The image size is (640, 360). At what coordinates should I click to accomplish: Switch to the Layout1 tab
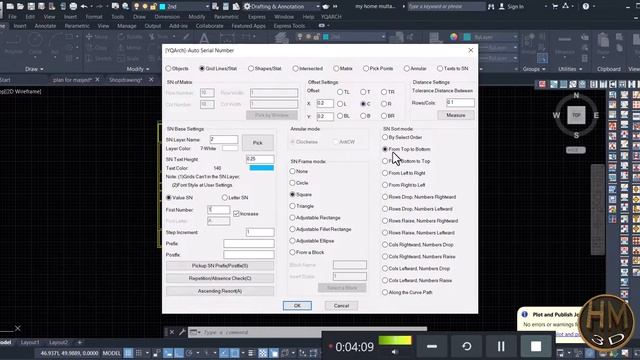30,342
